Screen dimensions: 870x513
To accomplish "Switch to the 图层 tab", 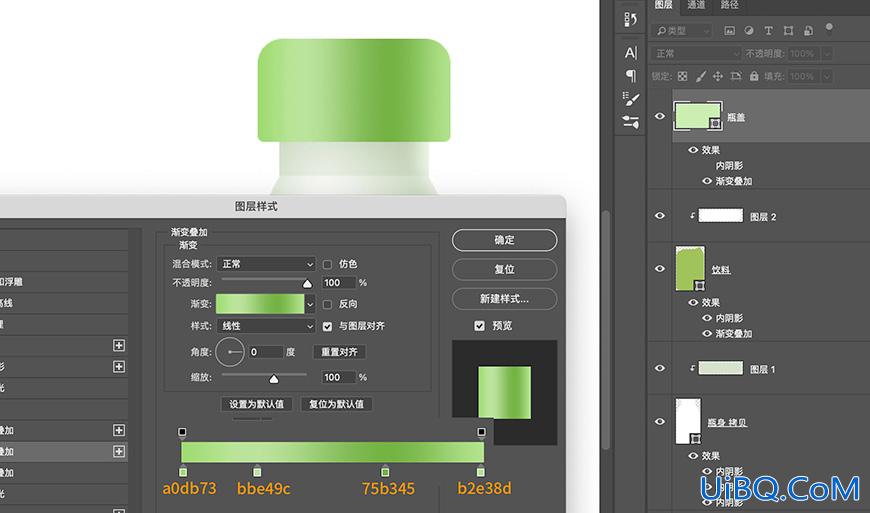I will [664, 5].
